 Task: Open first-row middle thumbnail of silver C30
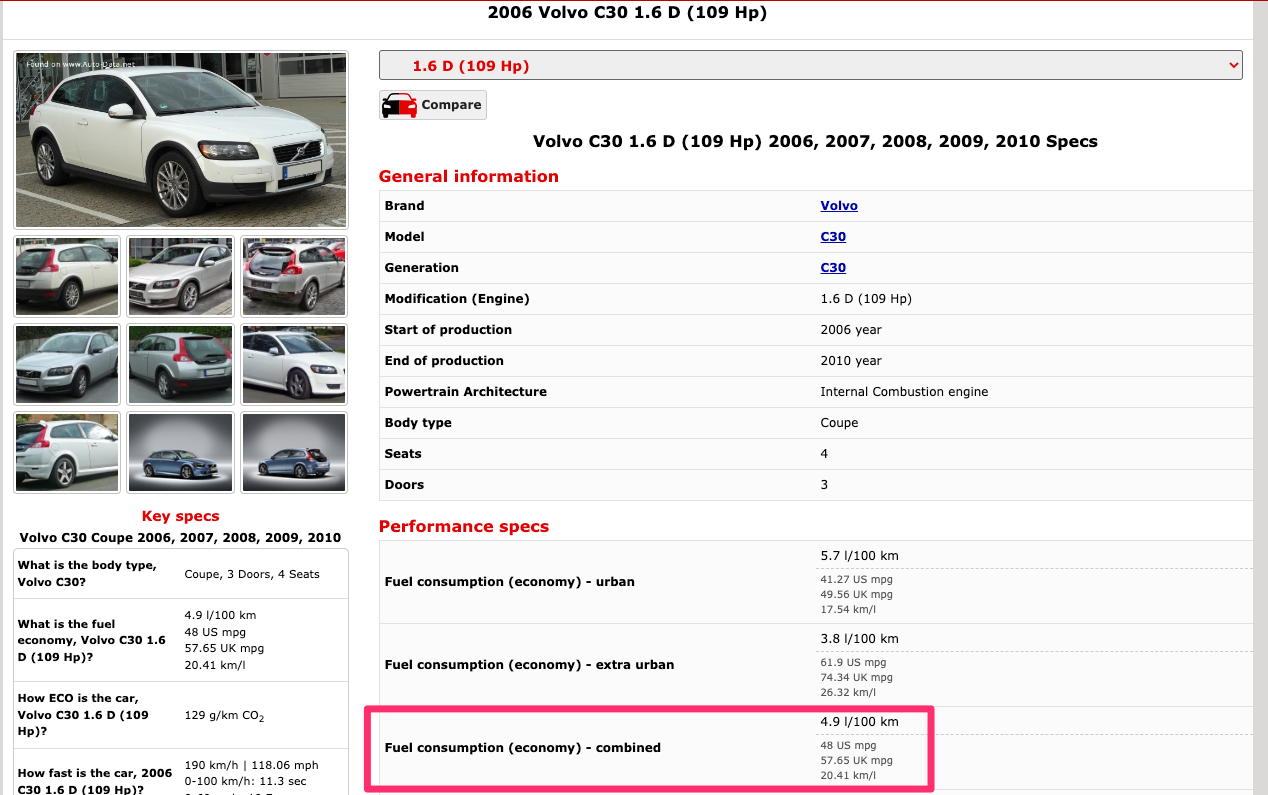tap(181, 276)
